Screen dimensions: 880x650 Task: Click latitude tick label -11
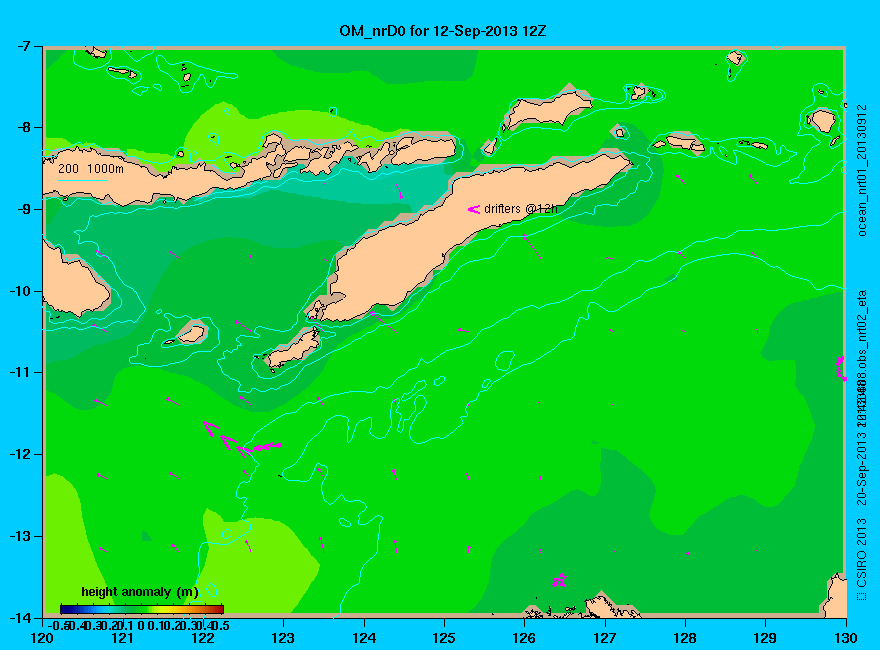(20, 372)
